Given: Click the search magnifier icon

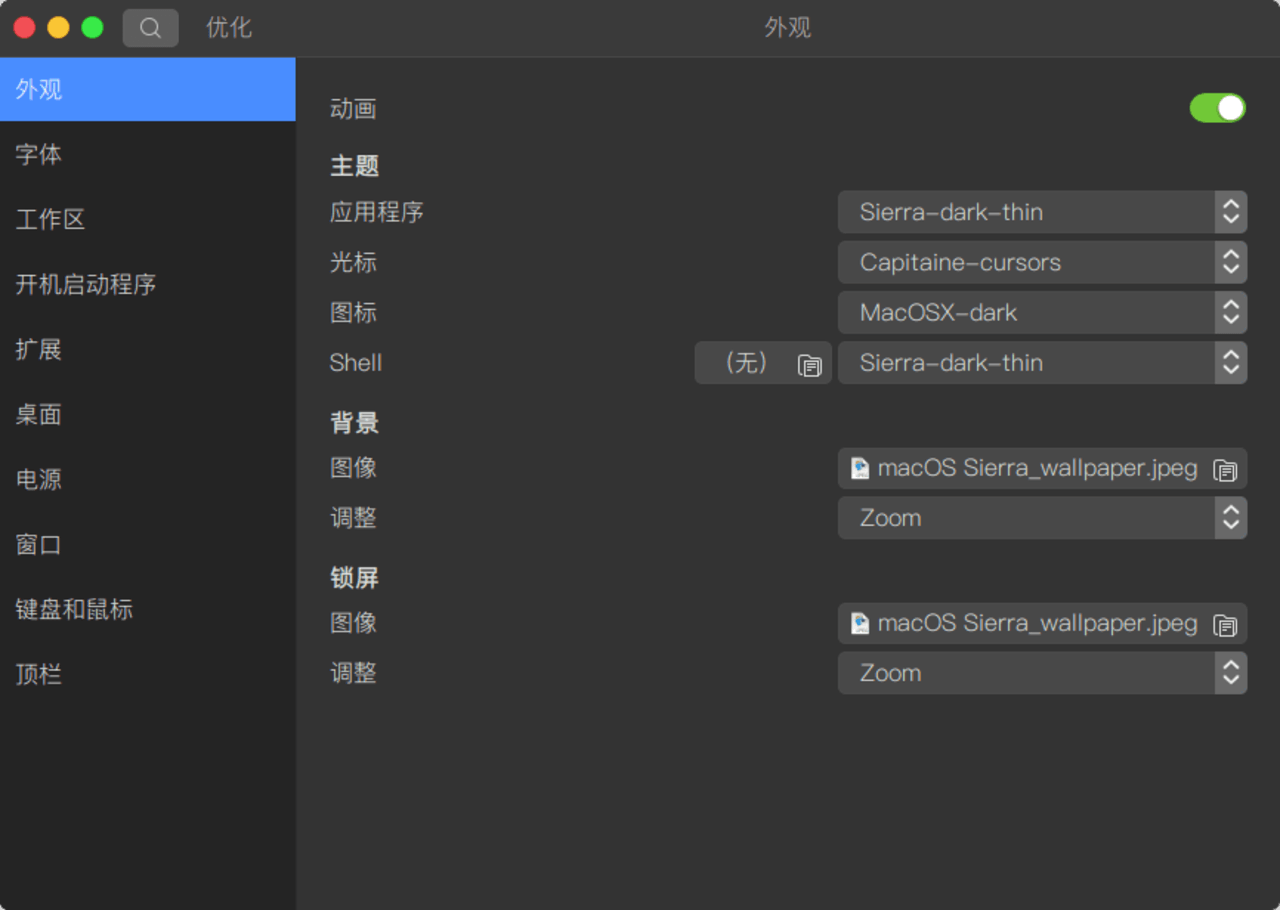Looking at the screenshot, I should (x=150, y=28).
